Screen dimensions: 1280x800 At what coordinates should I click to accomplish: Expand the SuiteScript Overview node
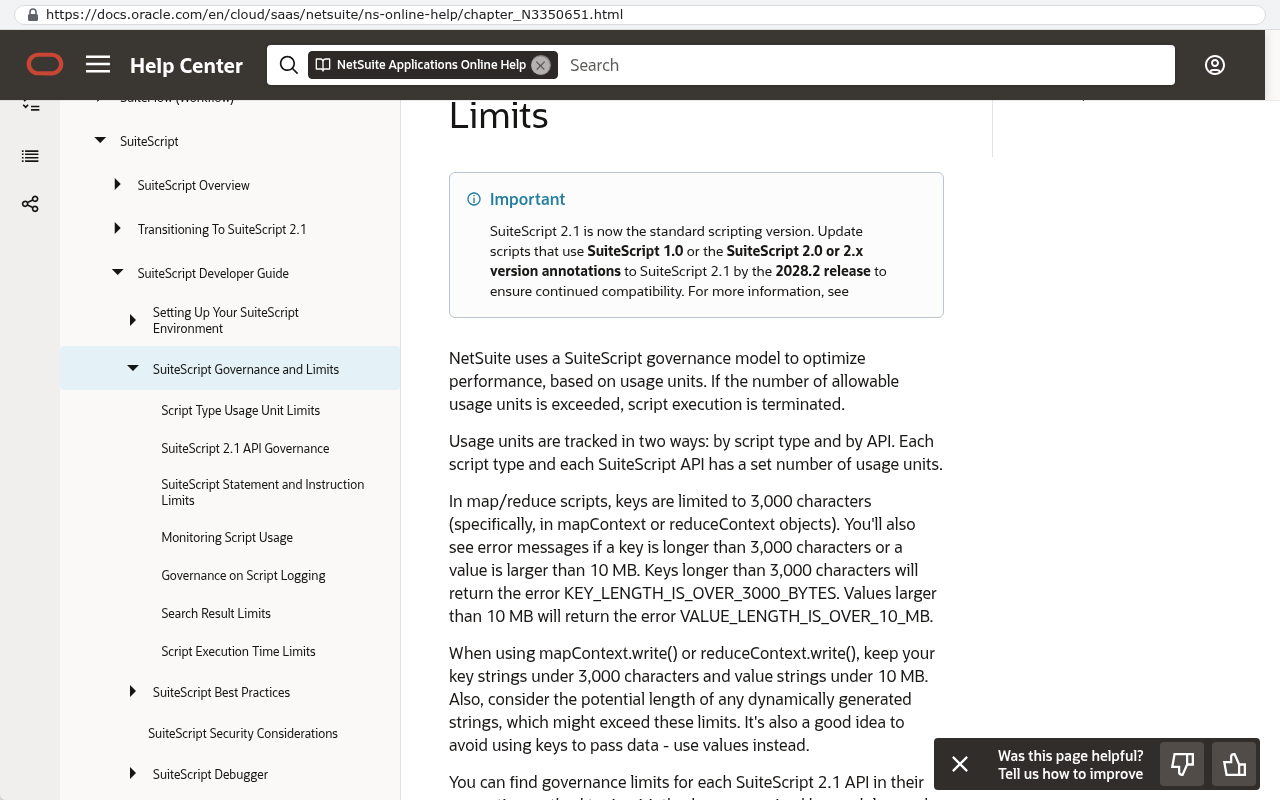[x=117, y=185]
